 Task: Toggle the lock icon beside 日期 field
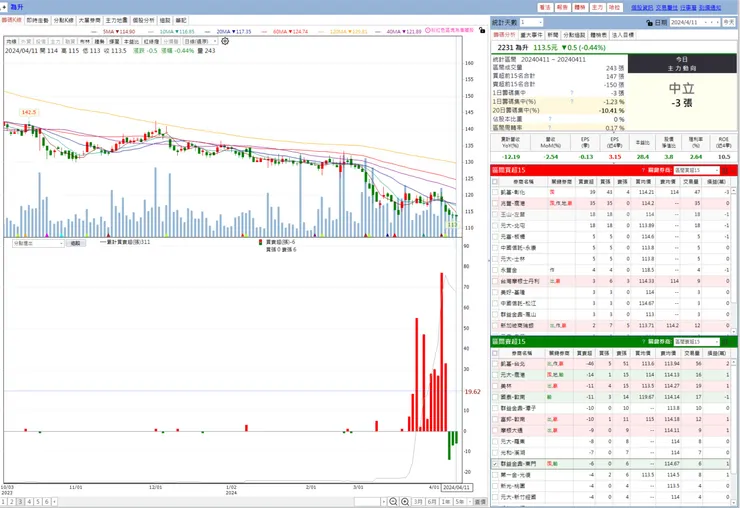click(x=649, y=23)
